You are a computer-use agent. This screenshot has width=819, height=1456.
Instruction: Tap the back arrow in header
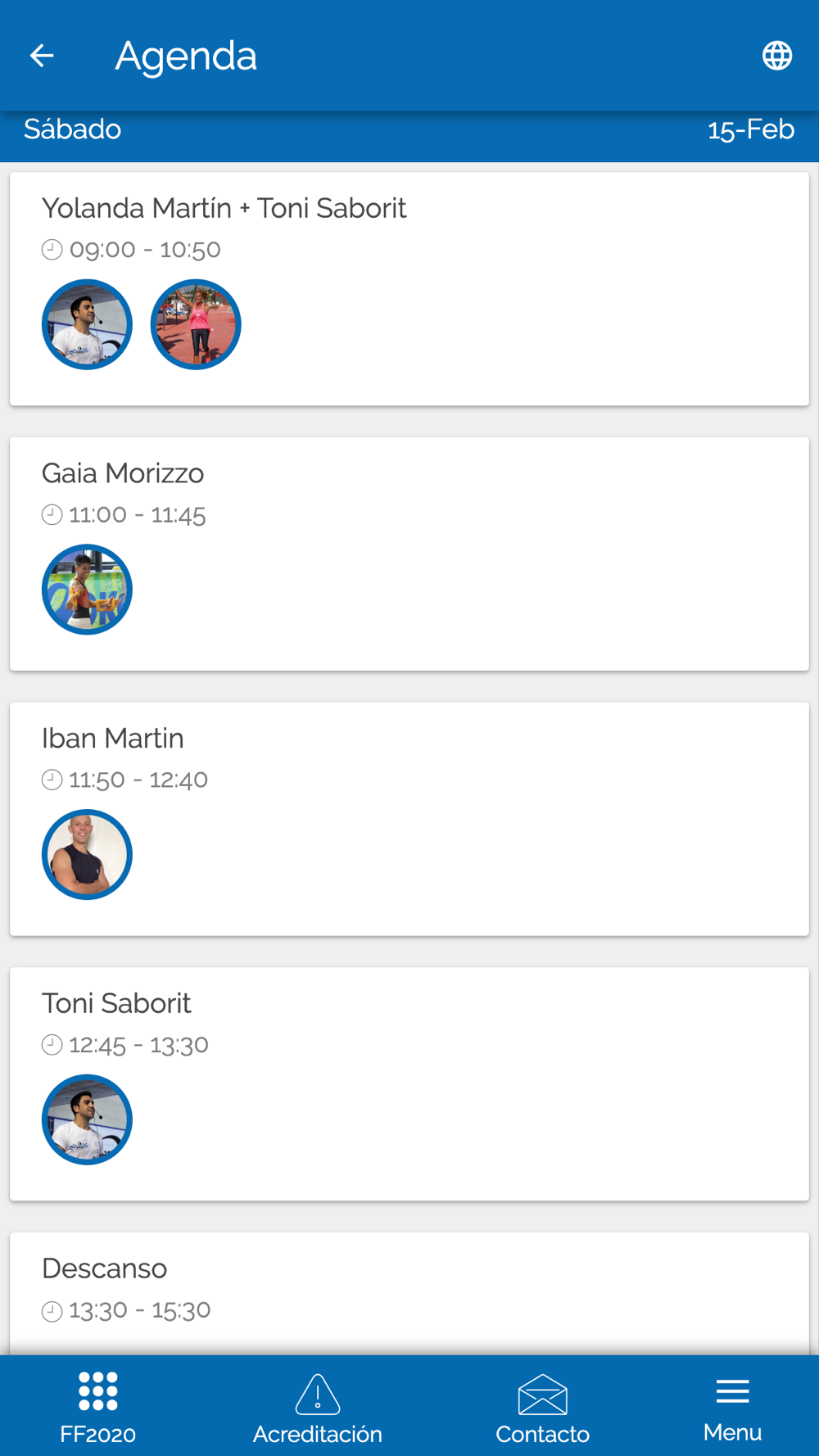(x=42, y=56)
